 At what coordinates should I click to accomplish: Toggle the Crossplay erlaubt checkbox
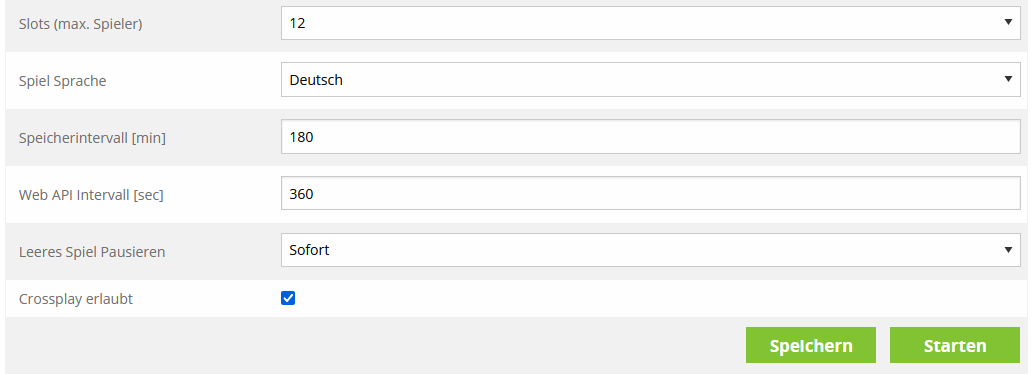click(x=288, y=298)
